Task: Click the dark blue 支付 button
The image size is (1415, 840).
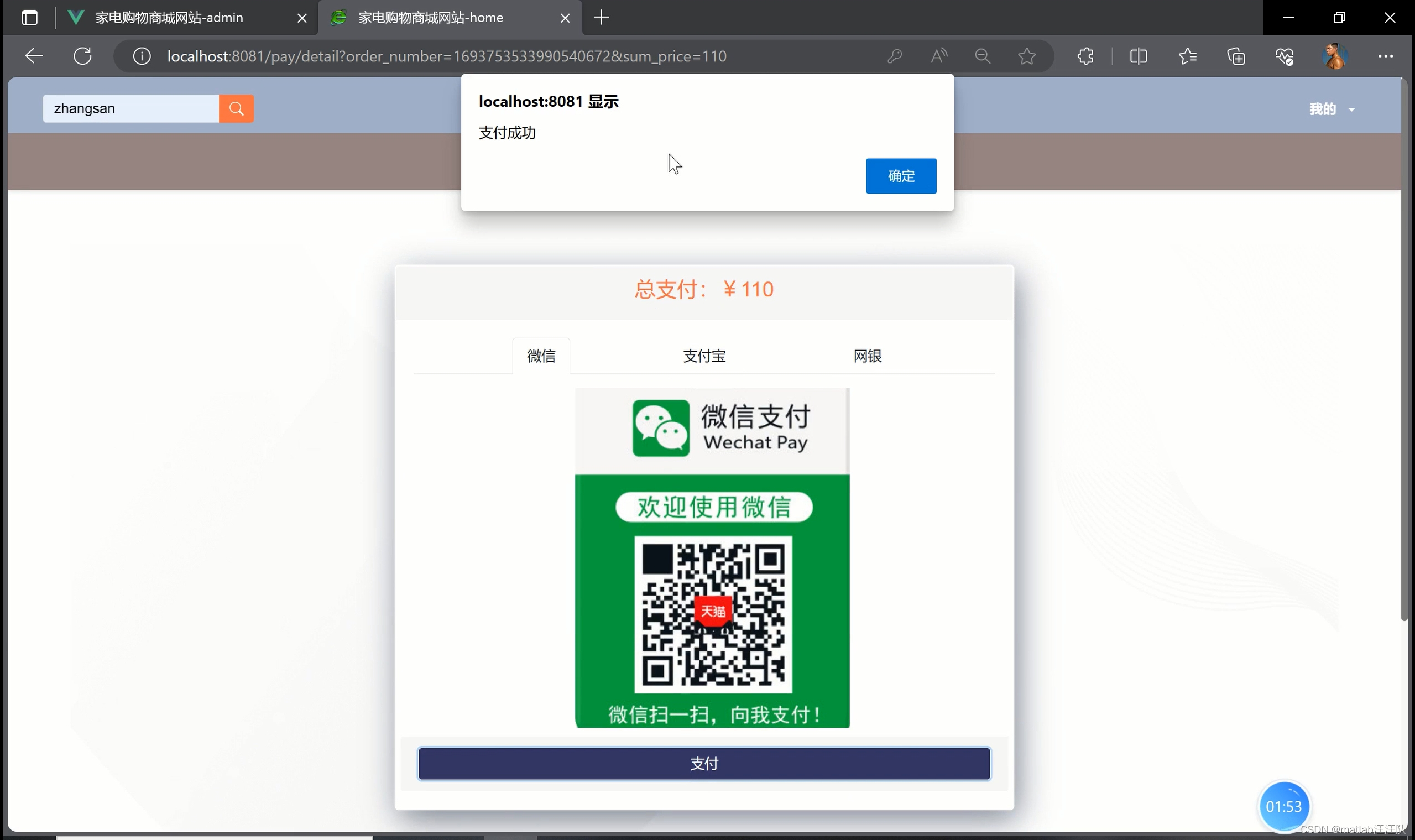Action: (x=704, y=764)
